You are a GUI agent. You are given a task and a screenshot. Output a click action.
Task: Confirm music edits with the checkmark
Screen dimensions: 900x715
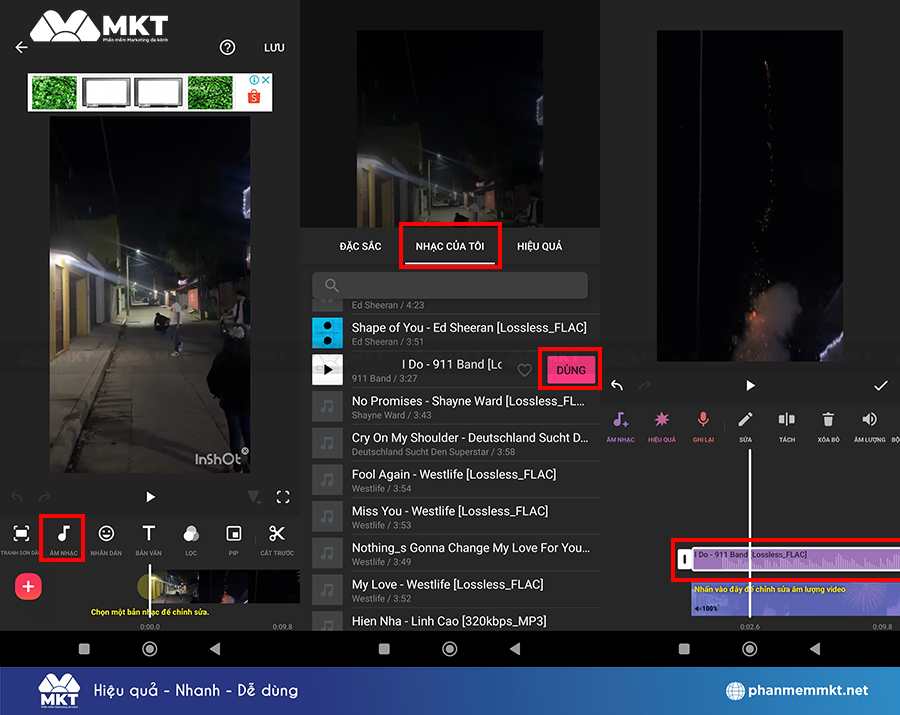(x=880, y=386)
